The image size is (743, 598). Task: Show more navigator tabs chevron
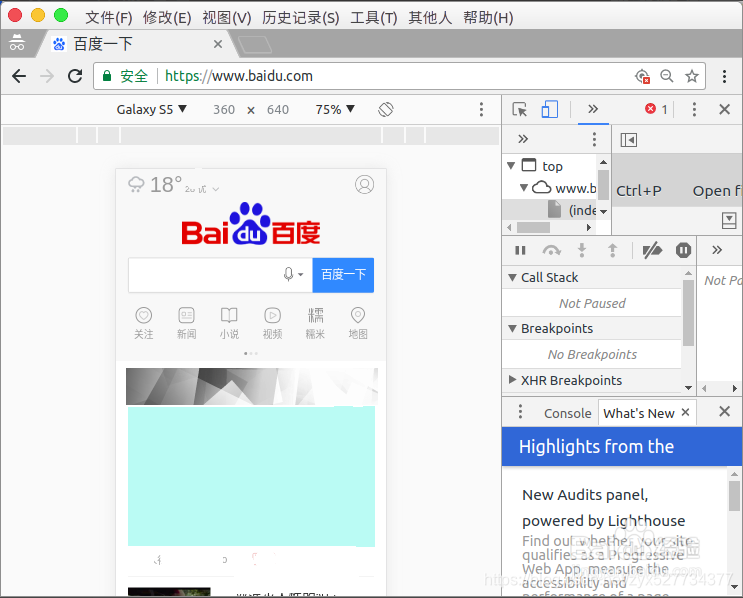click(x=523, y=139)
